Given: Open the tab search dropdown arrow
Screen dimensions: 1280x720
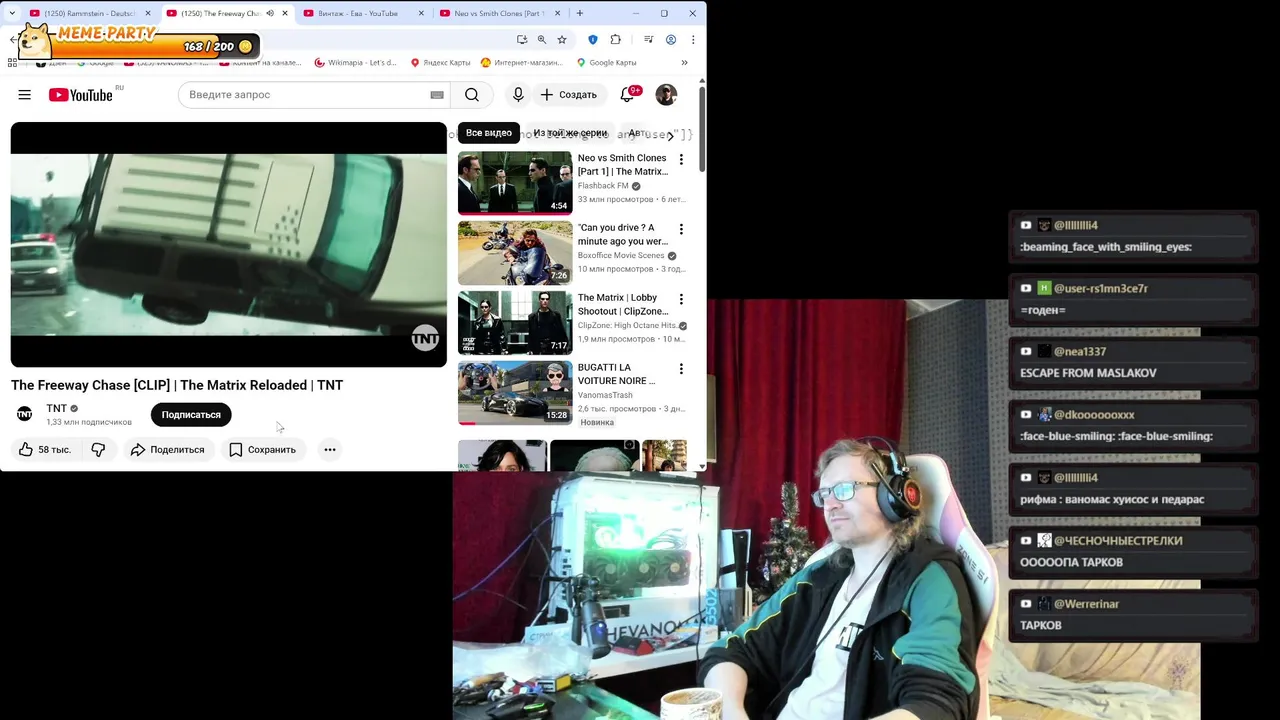Looking at the screenshot, I should pos(12,13).
